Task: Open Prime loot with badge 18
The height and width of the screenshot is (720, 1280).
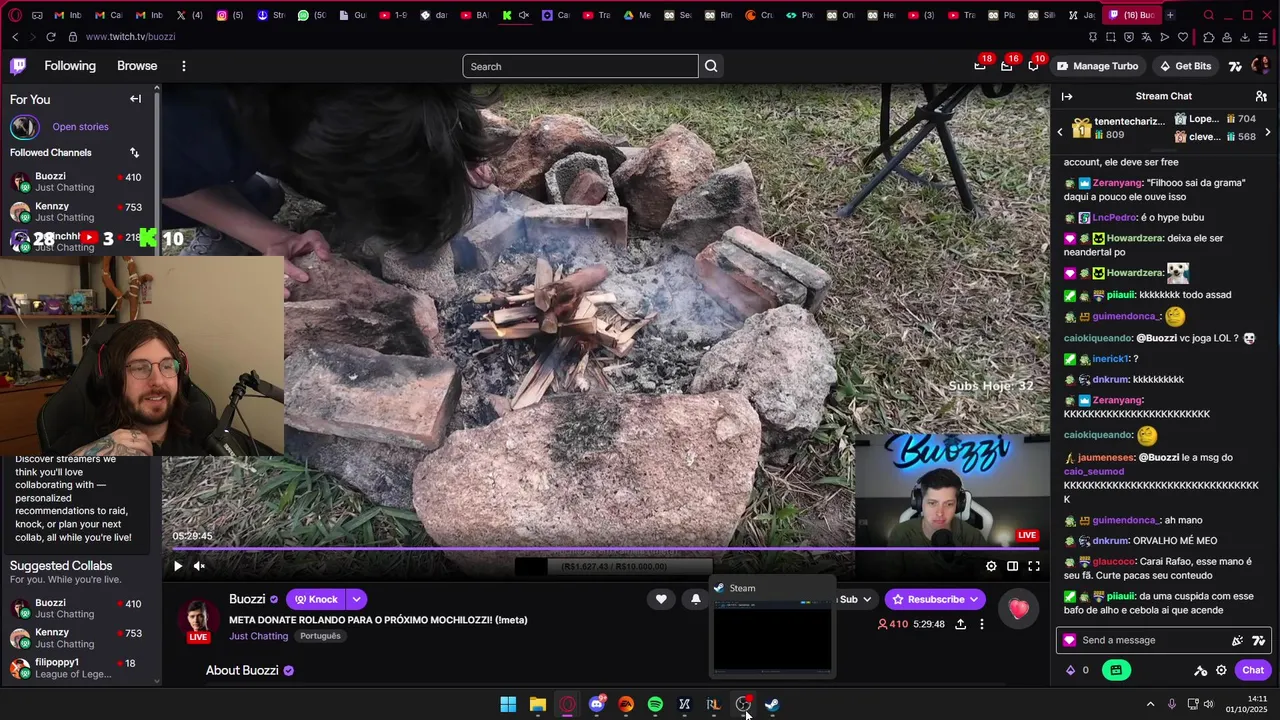Action: point(980,66)
